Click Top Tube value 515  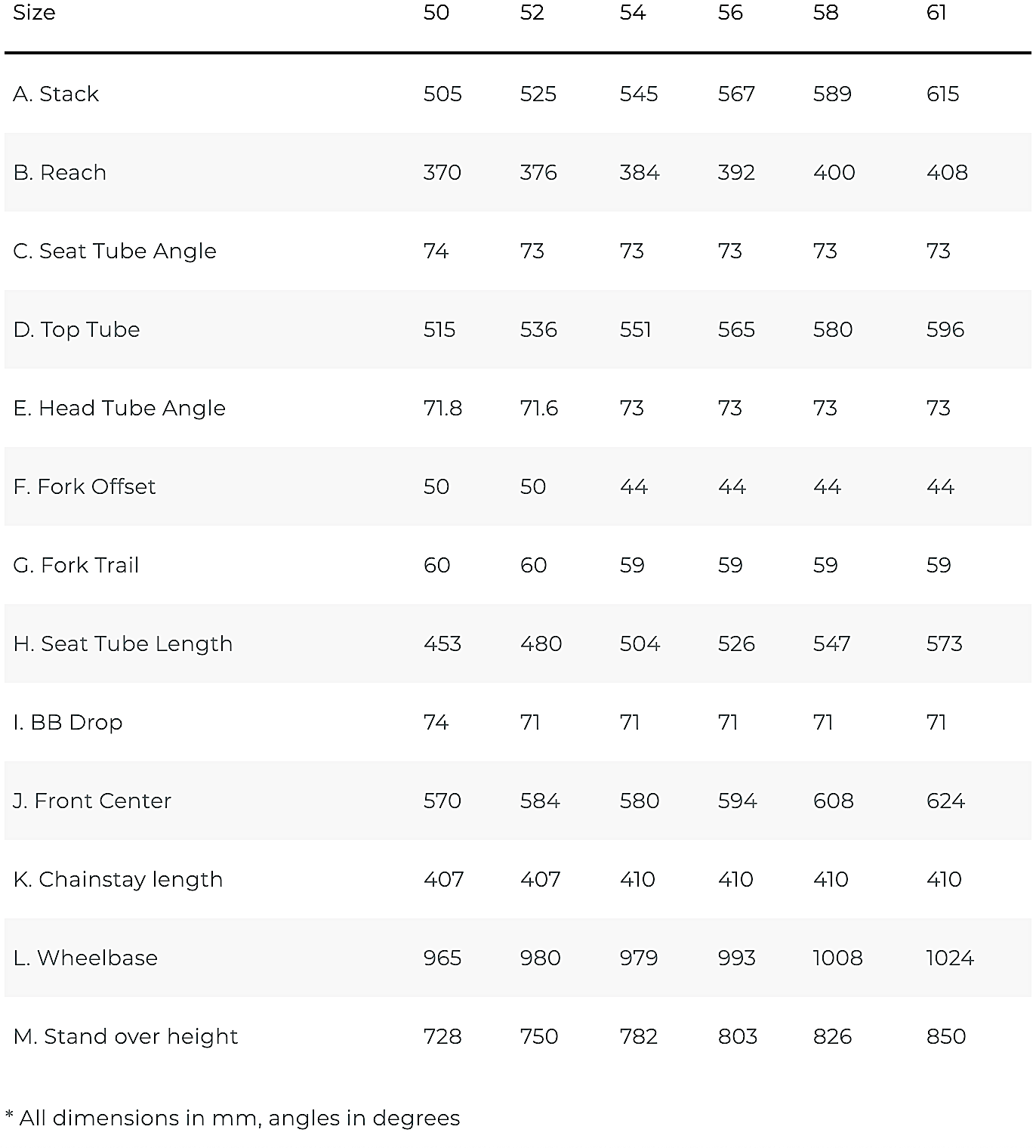coord(439,329)
